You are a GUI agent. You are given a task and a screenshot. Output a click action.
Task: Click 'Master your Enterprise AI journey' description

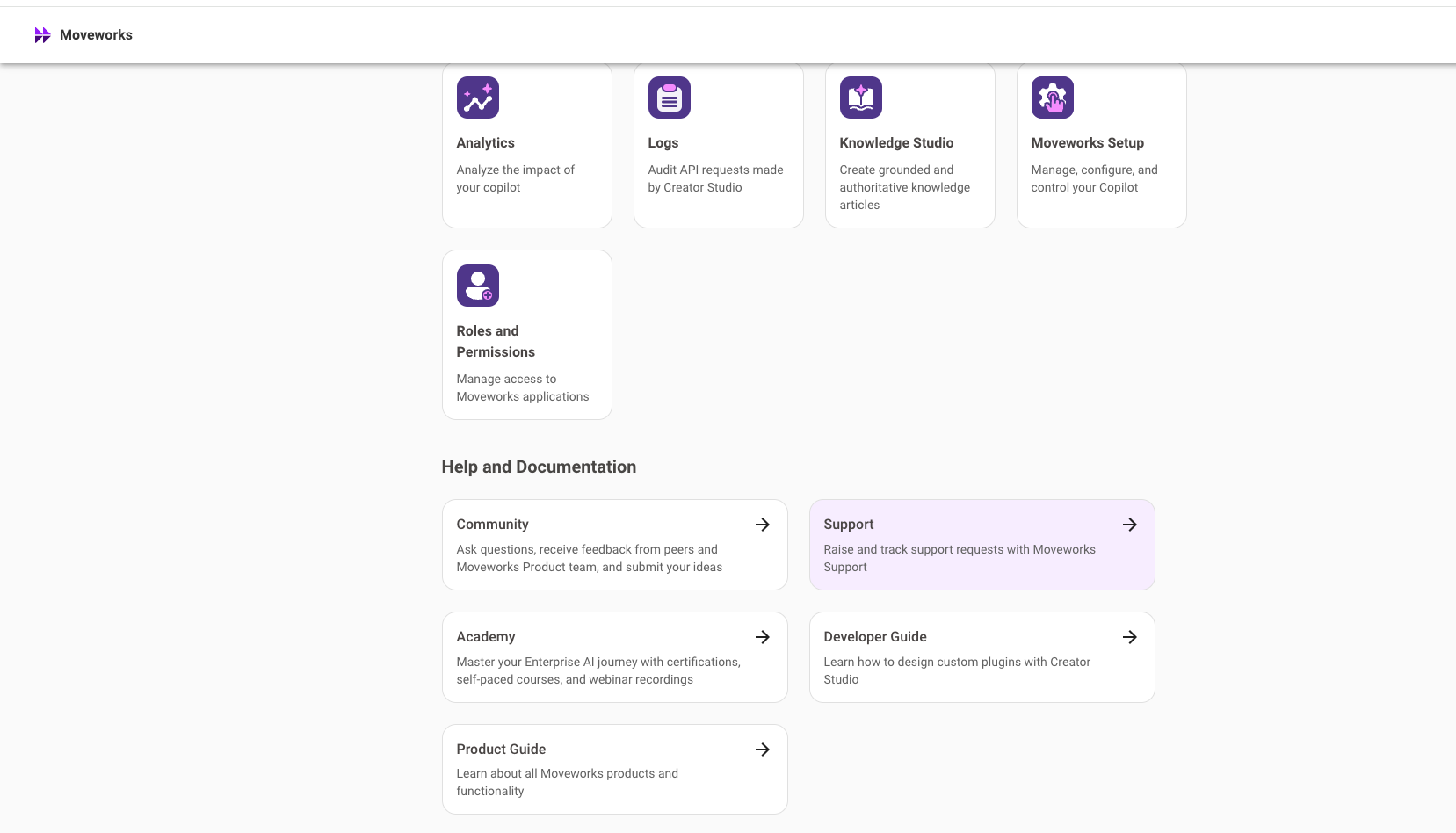(x=598, y=670)
